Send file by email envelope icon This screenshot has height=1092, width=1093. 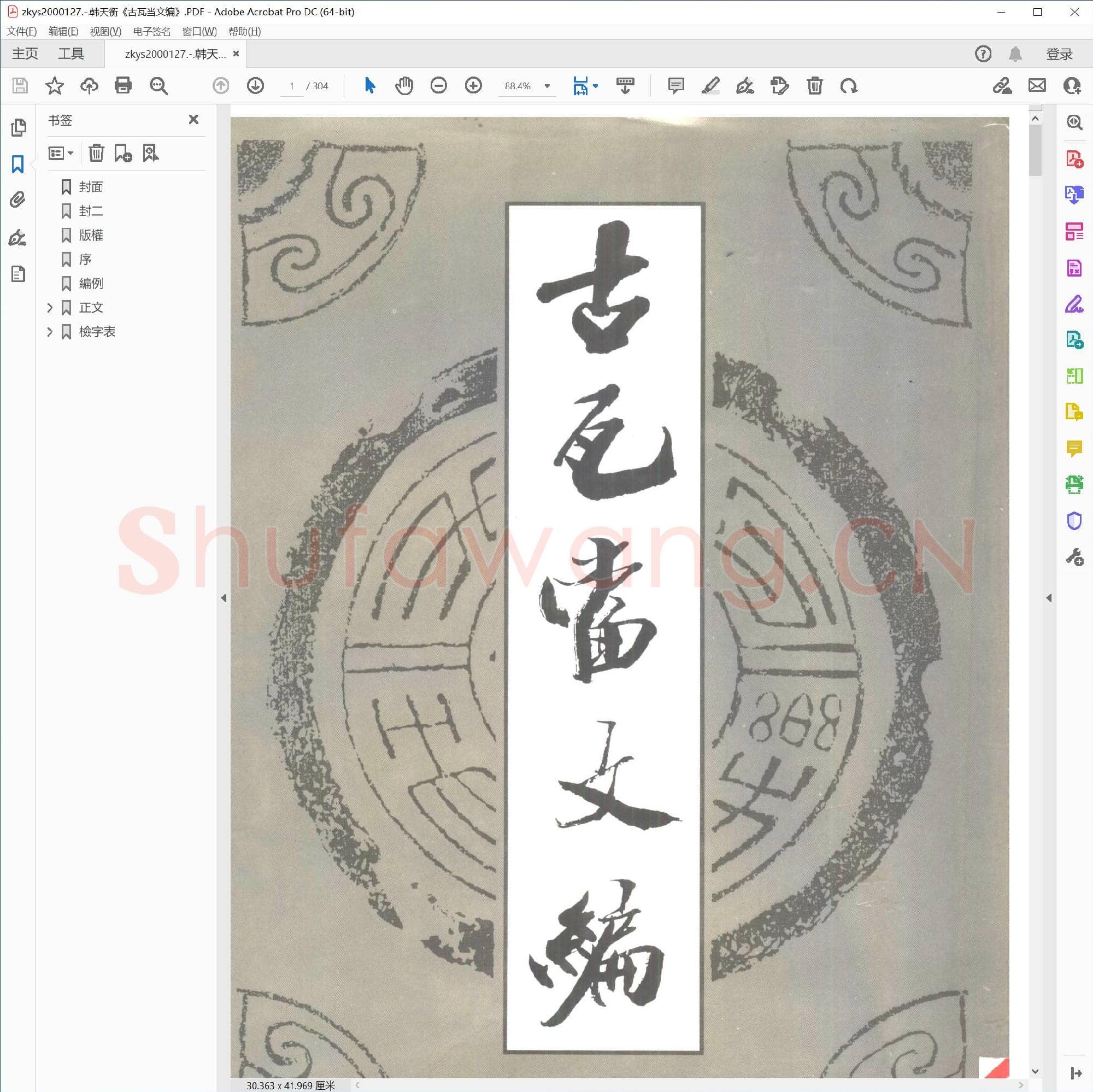[x=1037, y=86]
